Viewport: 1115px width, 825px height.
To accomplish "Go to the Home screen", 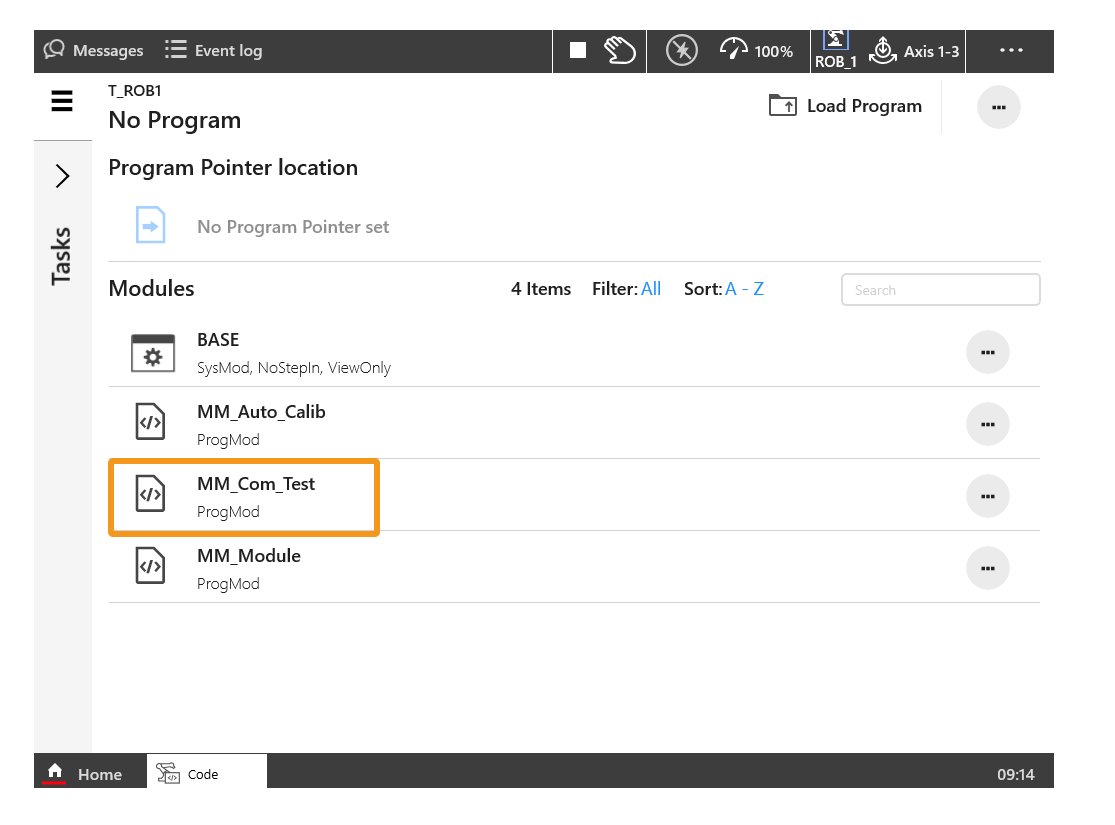I will (x=86, y=774).
